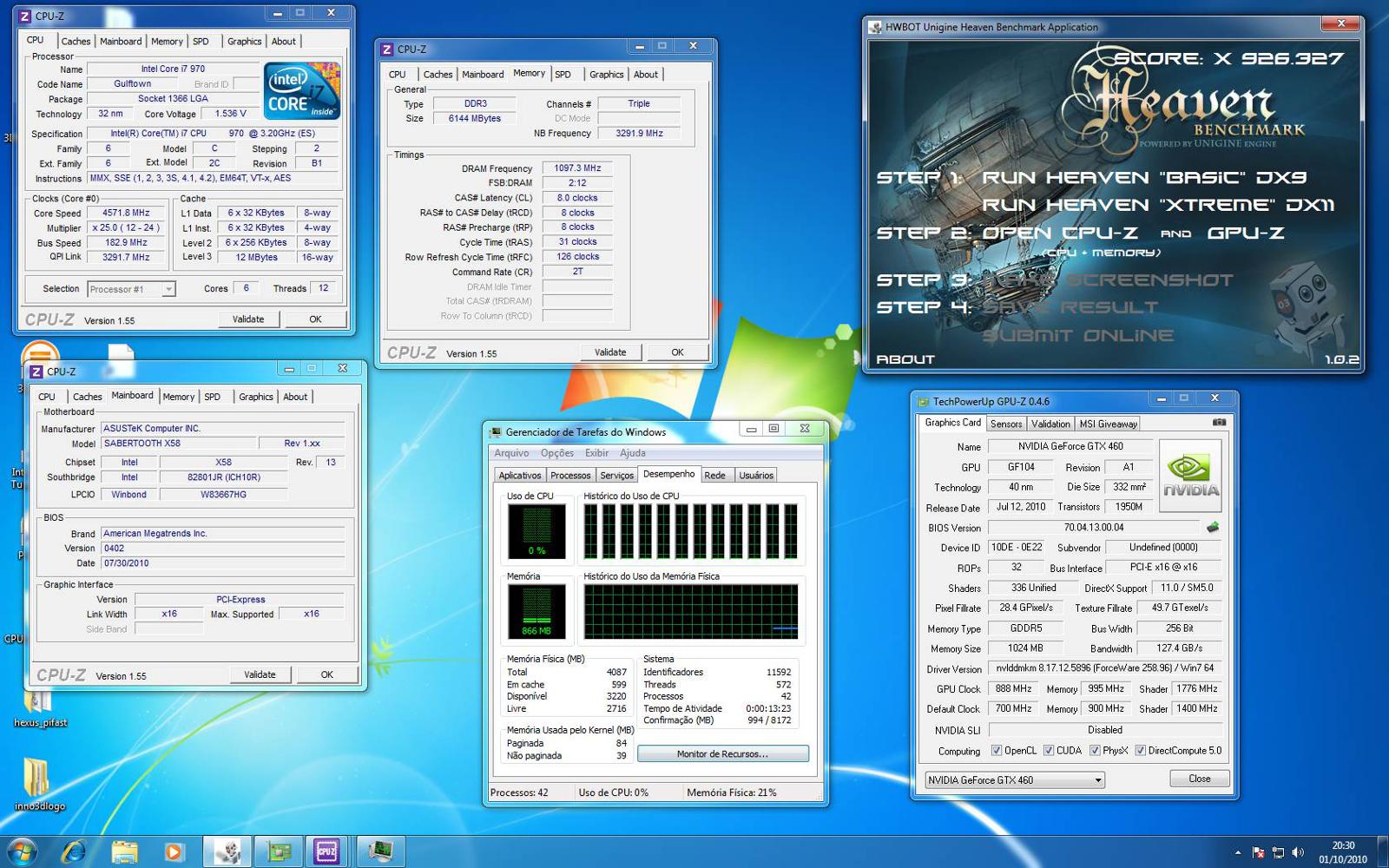Click the Intel Core i7 logo in CPU-Z

click(x=301, y=90)
